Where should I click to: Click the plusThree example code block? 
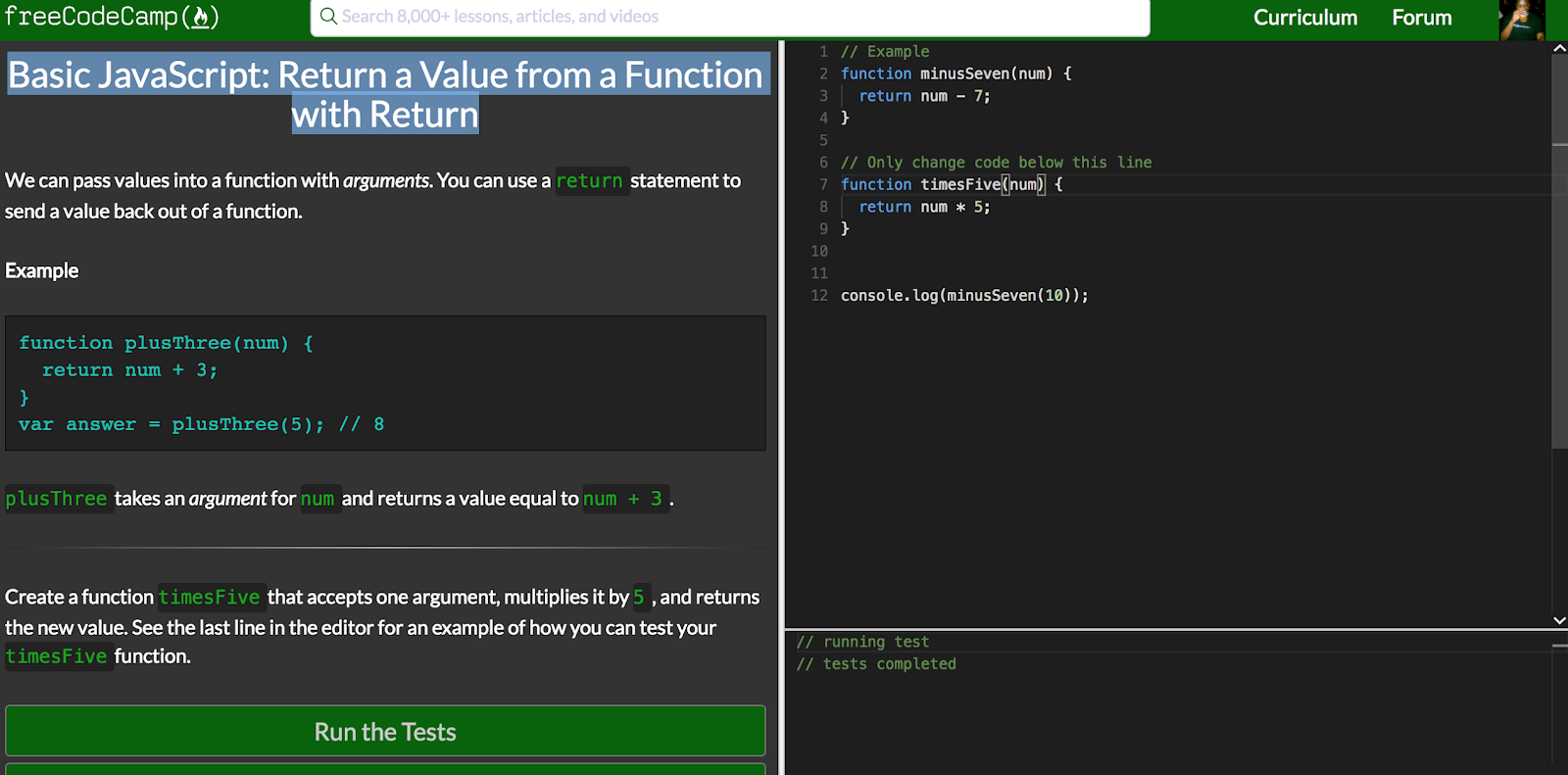click(x=385, y=383)
